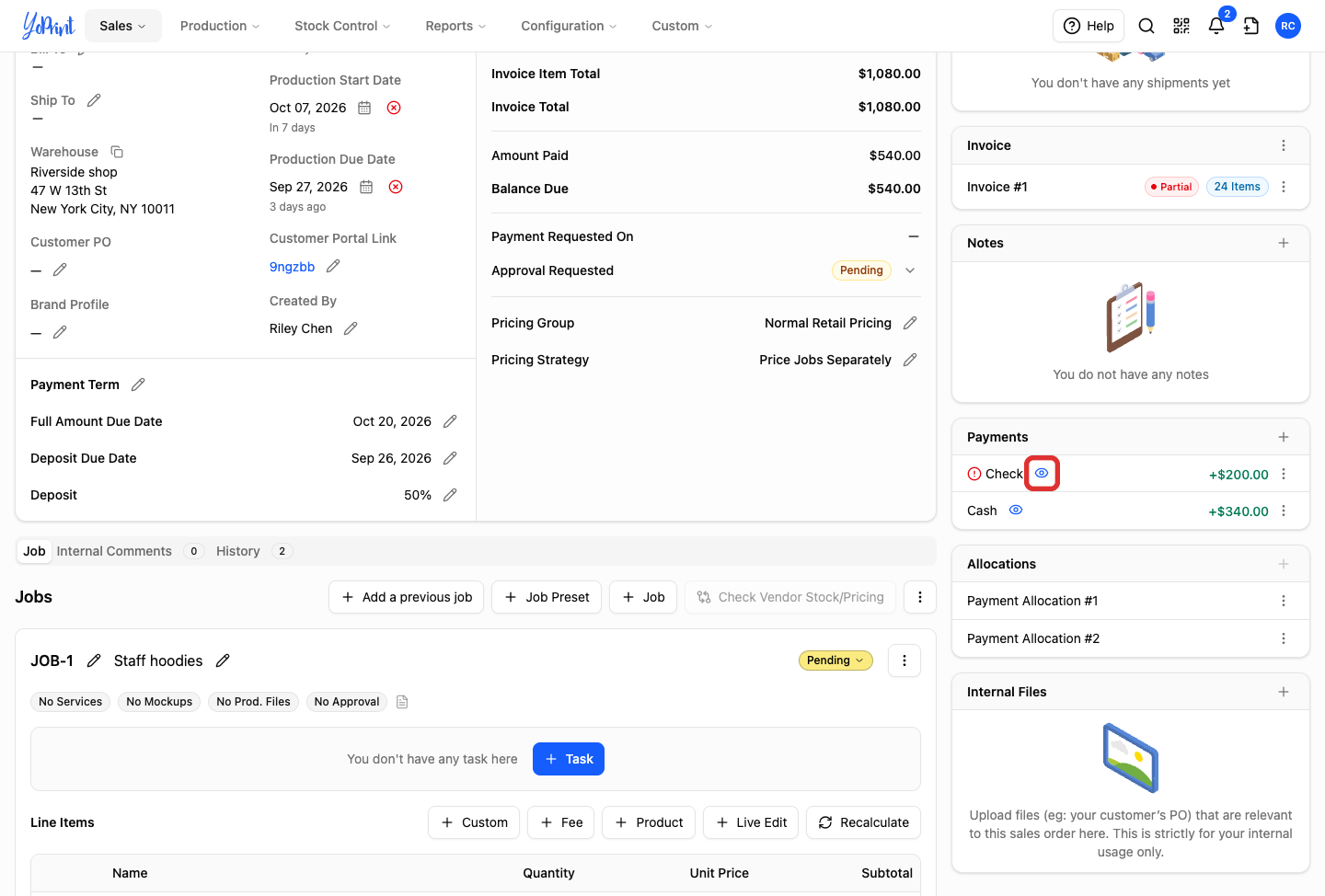
Task: Expand the Approval Requested row
Action: 910,270
